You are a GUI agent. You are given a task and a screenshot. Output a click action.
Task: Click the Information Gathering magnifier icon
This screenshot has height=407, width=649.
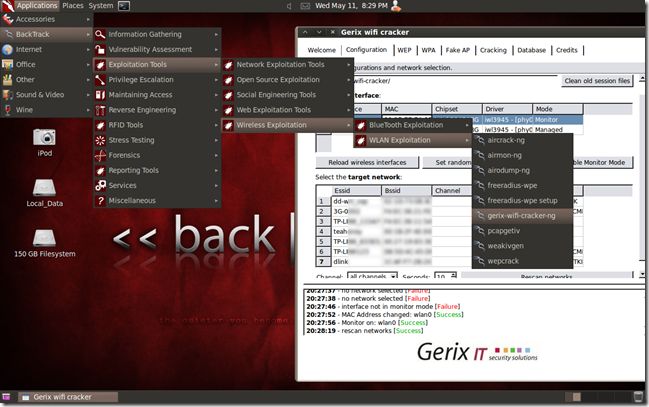click(x=100, y=34)
